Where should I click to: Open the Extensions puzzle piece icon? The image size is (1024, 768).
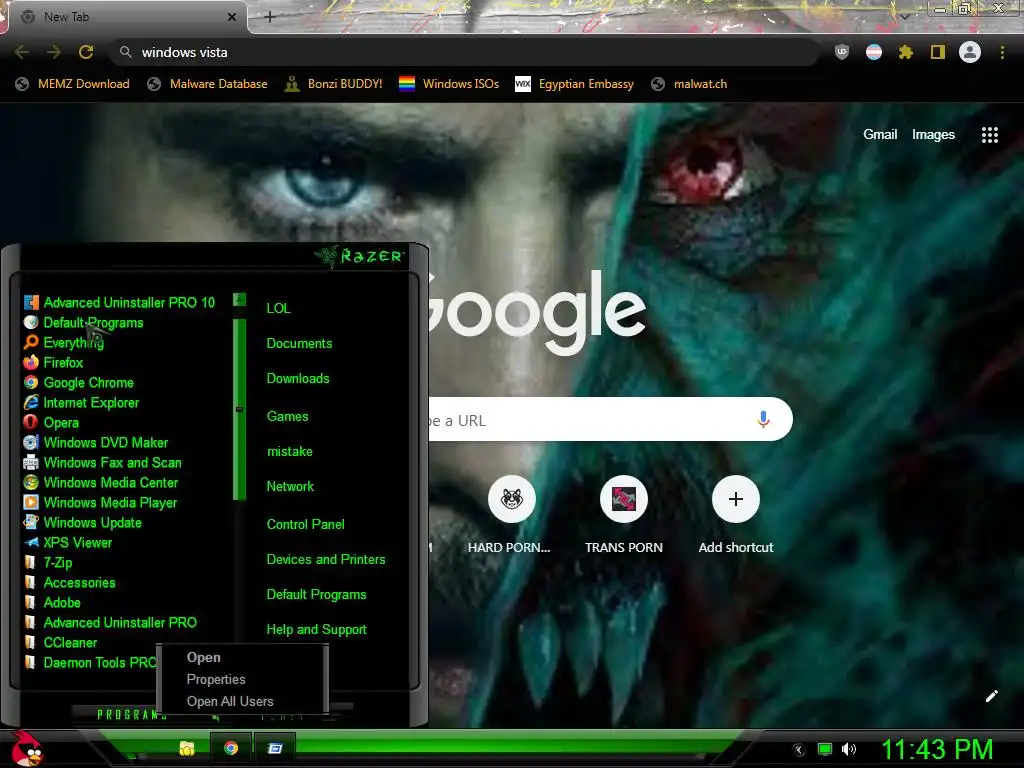click(x=905, y=52)
